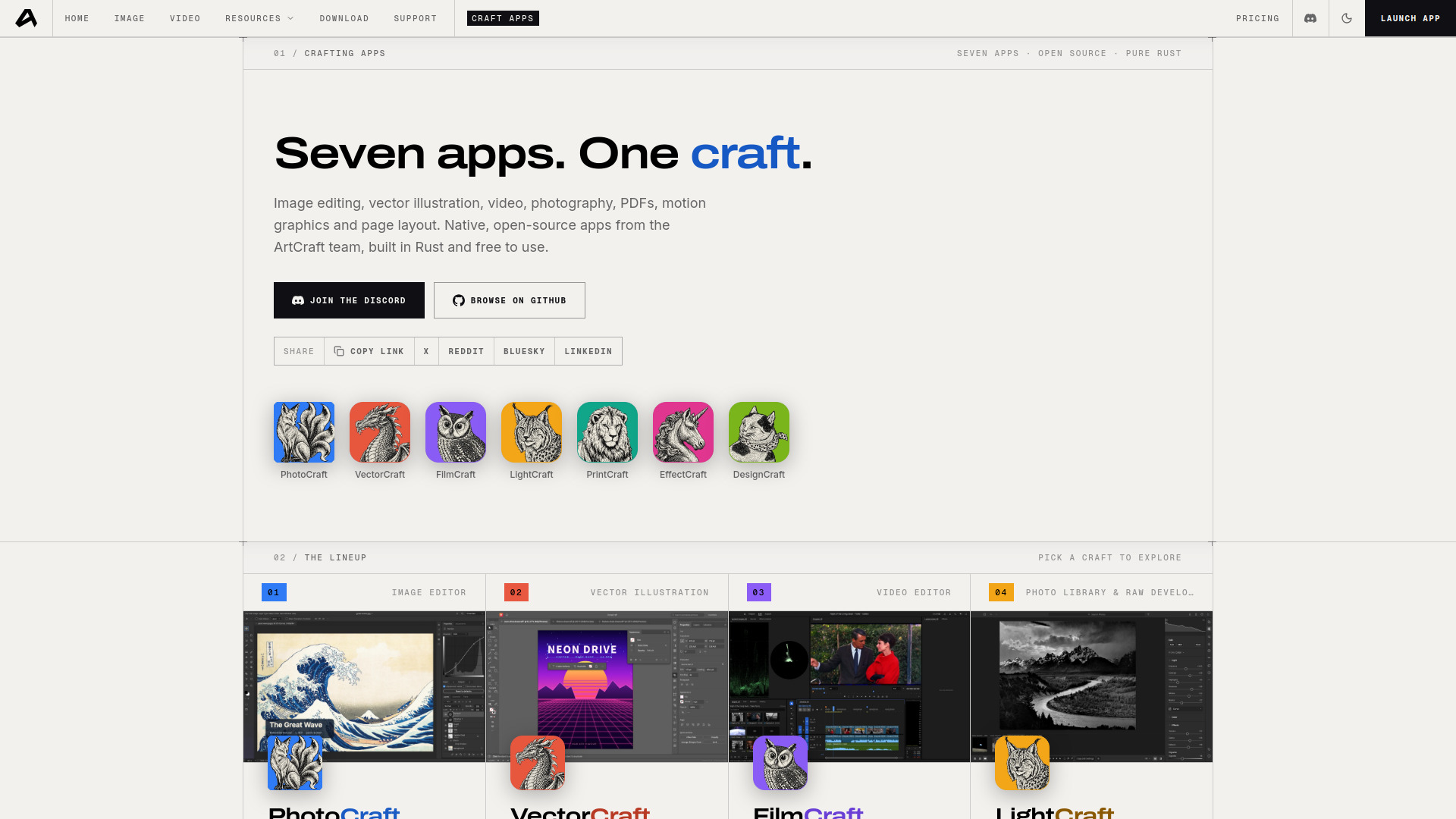The height and width of the screenshot is (819, 1456).
Task: Click the 'Pick a craft to explore' text
Action: point(1110,557)
